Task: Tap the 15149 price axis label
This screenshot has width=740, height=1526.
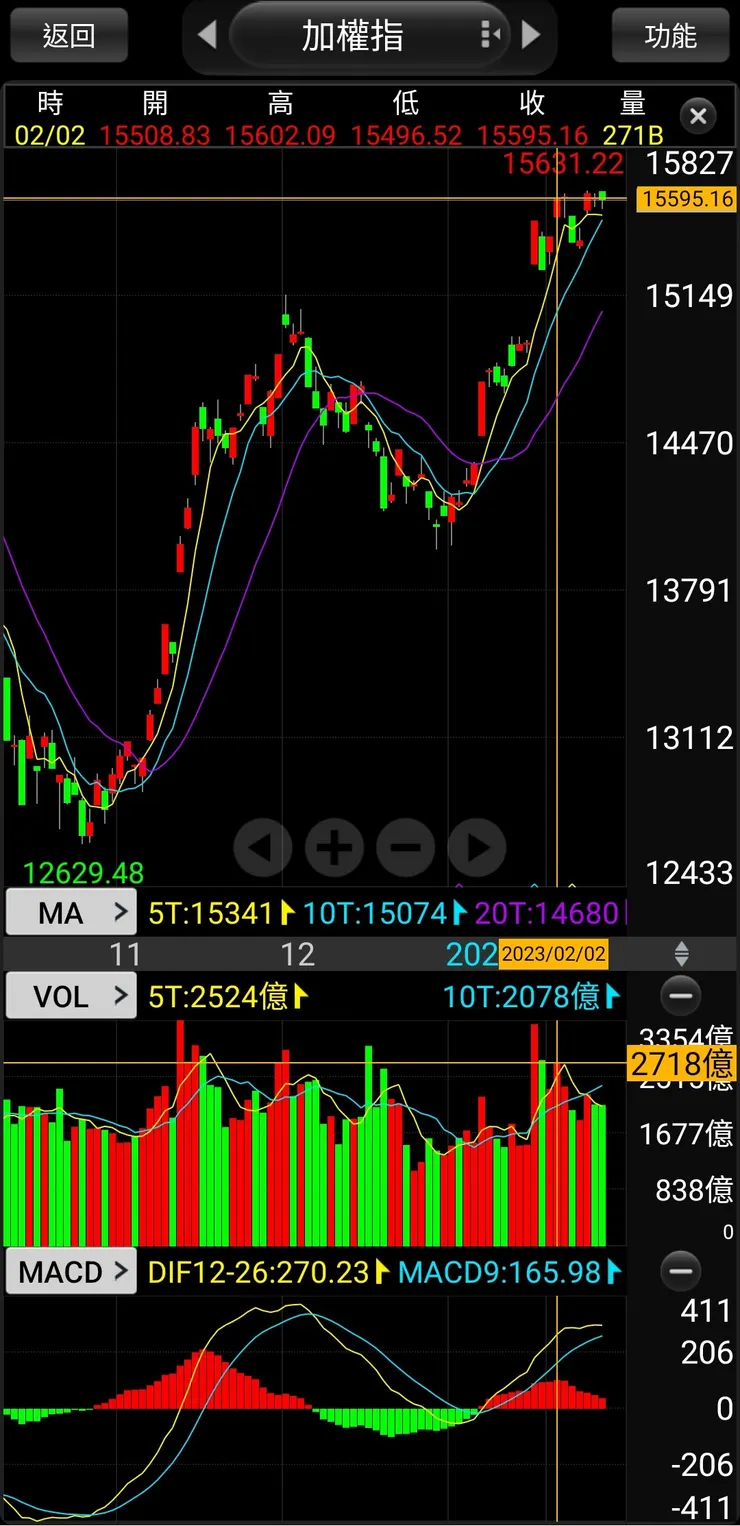Action: pyautogui.click(x=689, y=296)
